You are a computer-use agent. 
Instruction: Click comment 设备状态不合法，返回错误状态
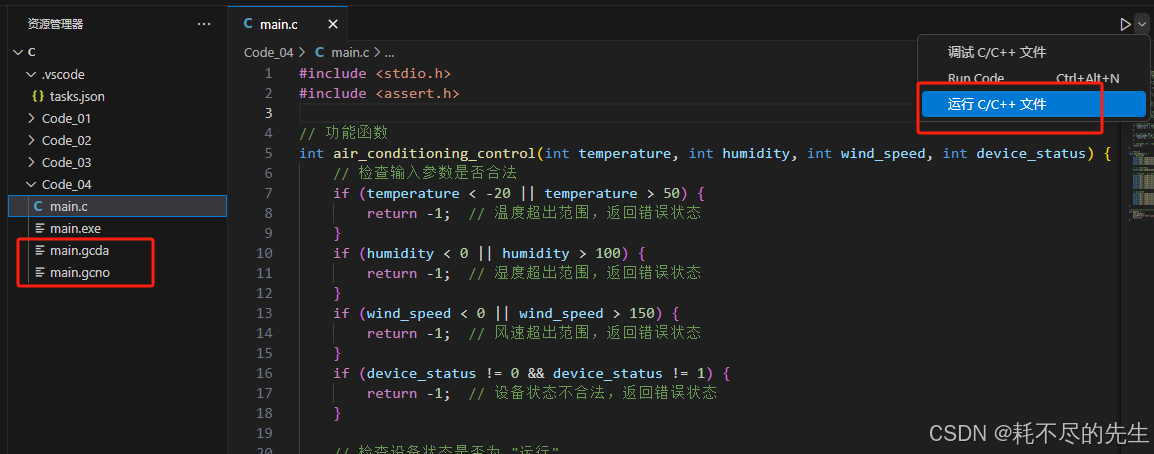pos(592,393)
